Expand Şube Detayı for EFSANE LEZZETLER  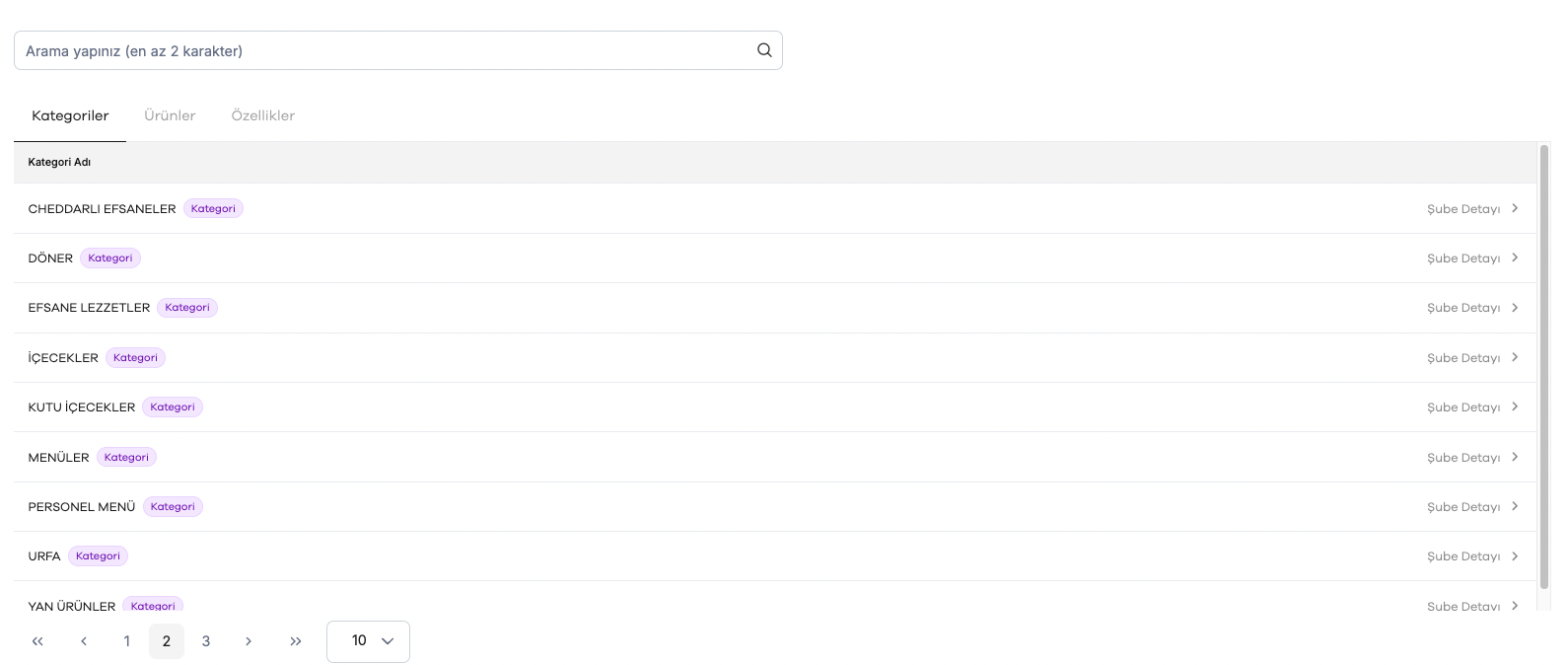coord(1463,308)
